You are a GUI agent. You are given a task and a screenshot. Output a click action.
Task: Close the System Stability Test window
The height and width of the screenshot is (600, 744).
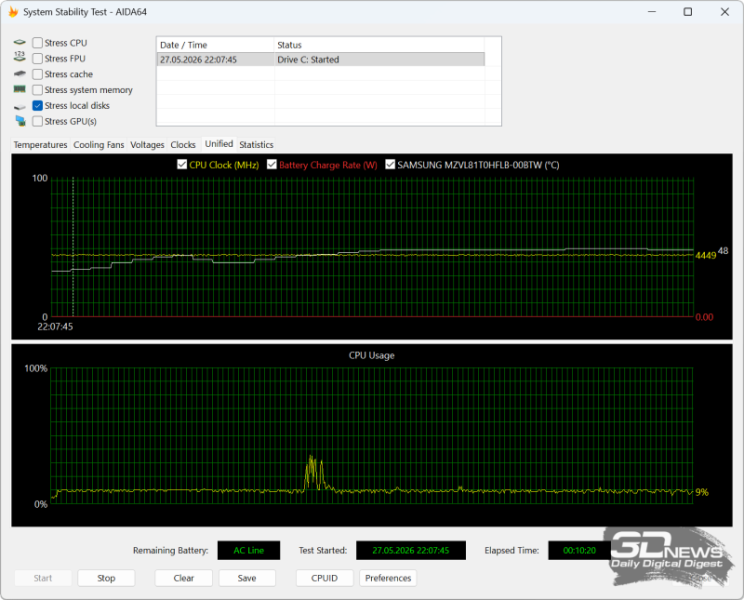(725, 12)
